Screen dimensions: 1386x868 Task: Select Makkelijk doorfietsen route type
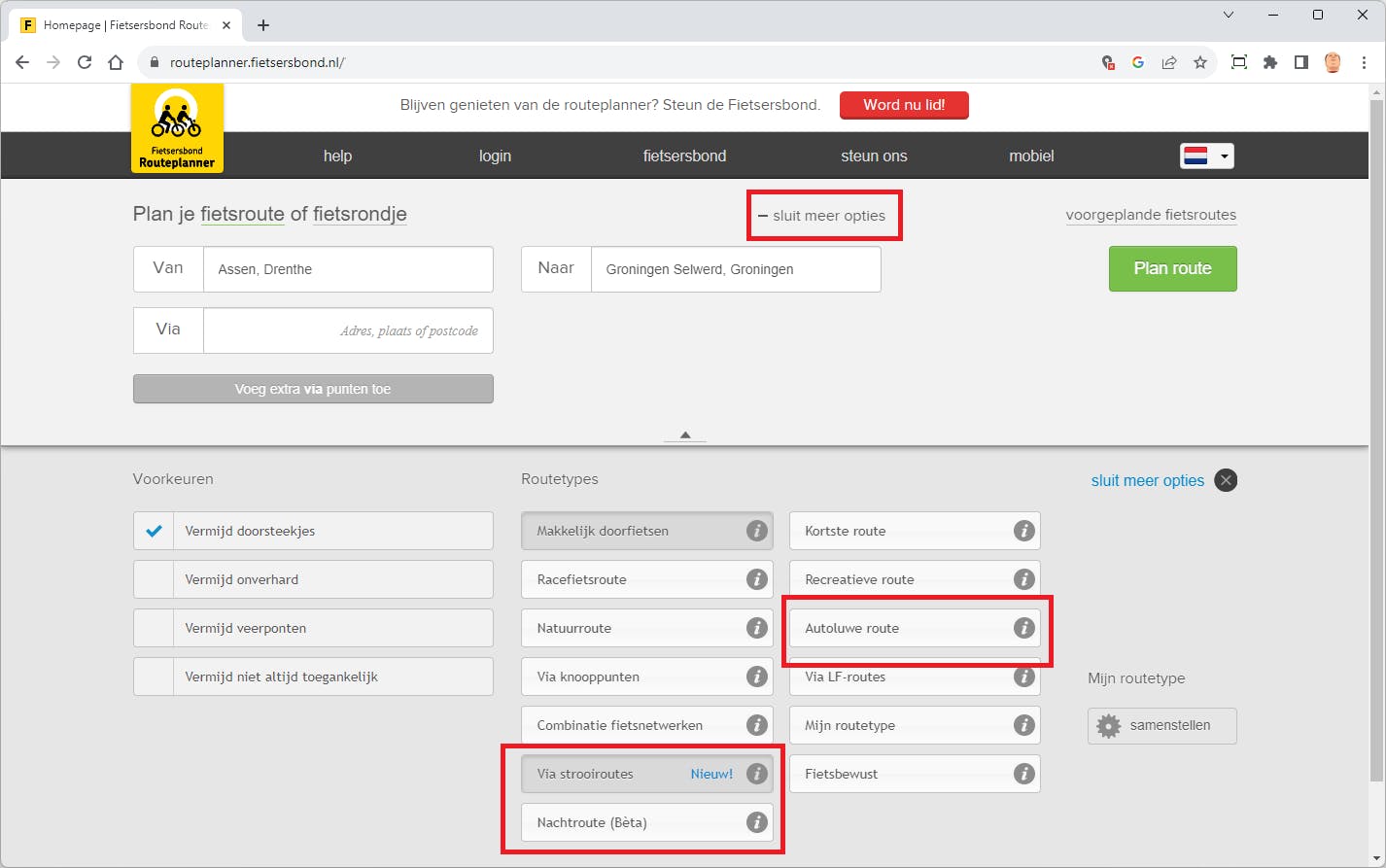(x=647, y=531)
